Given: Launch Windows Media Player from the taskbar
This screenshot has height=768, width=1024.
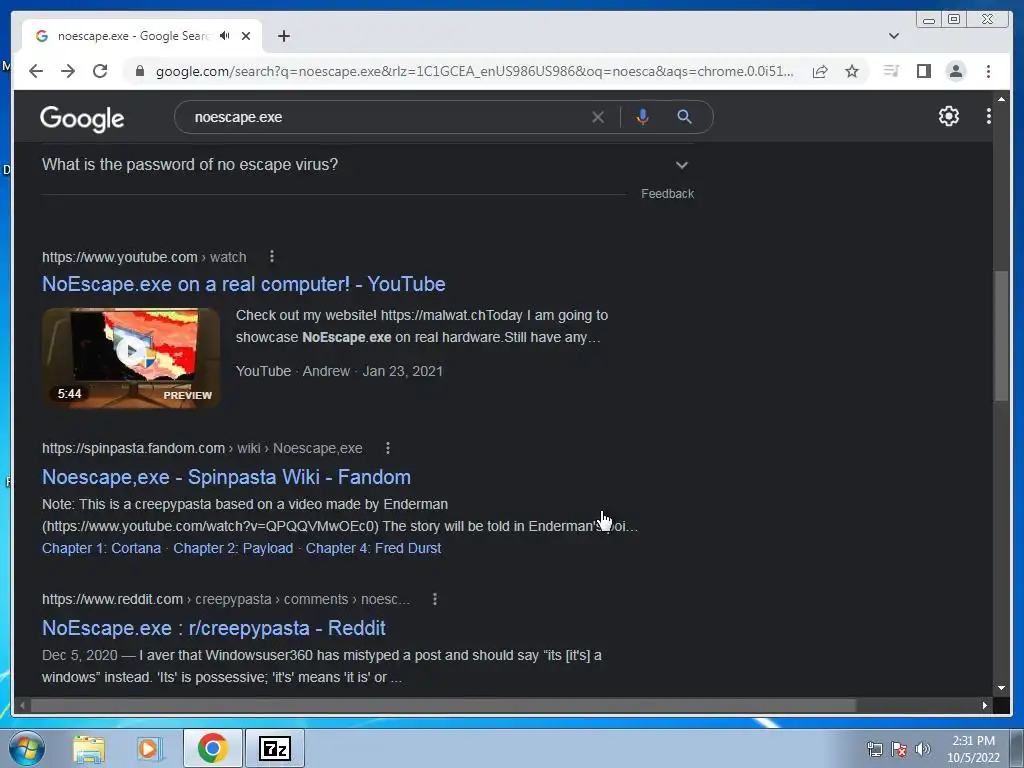Looking at the screenshot, I should (x=149, y=749).
